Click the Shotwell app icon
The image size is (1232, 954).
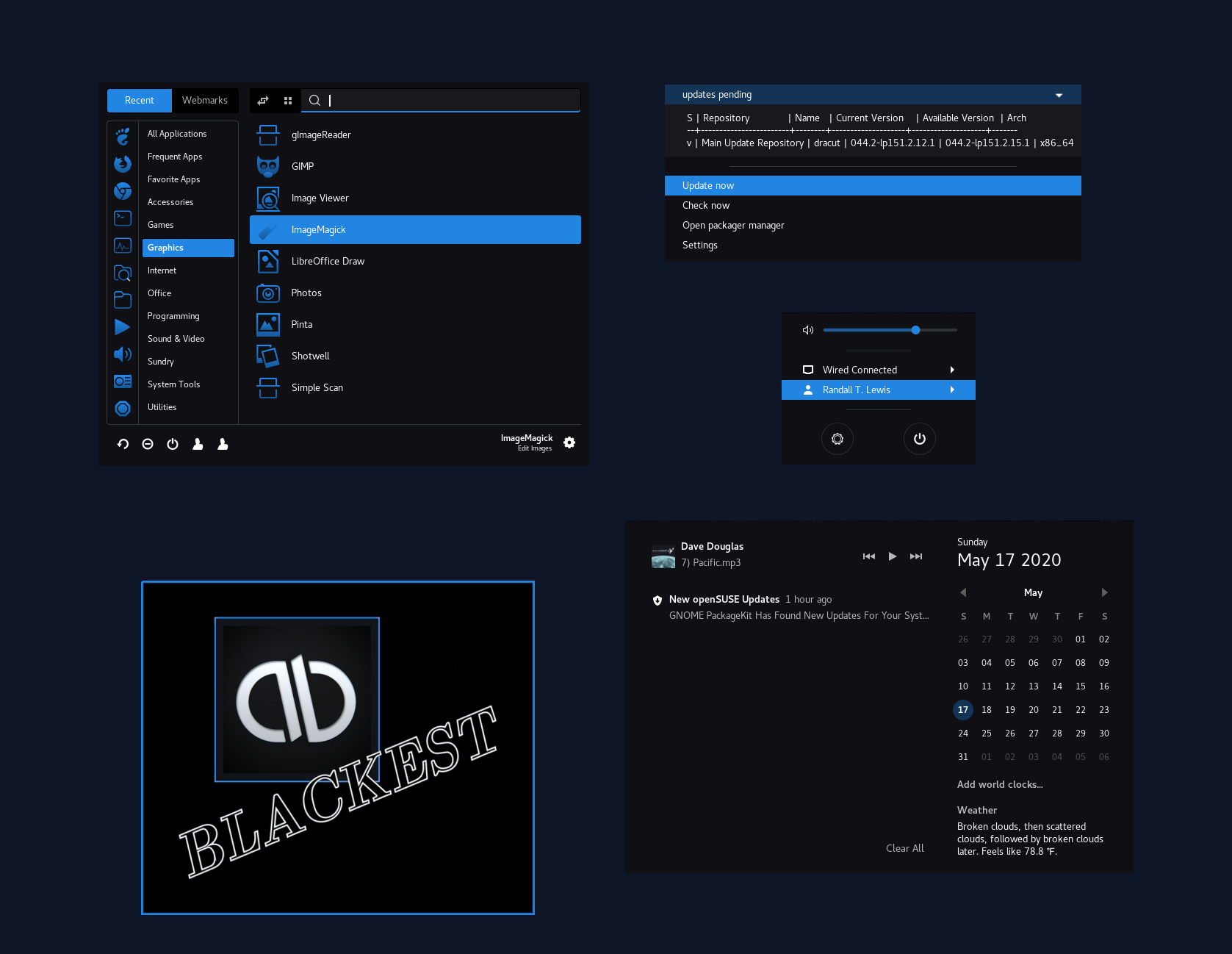click(x=268, y=356)
